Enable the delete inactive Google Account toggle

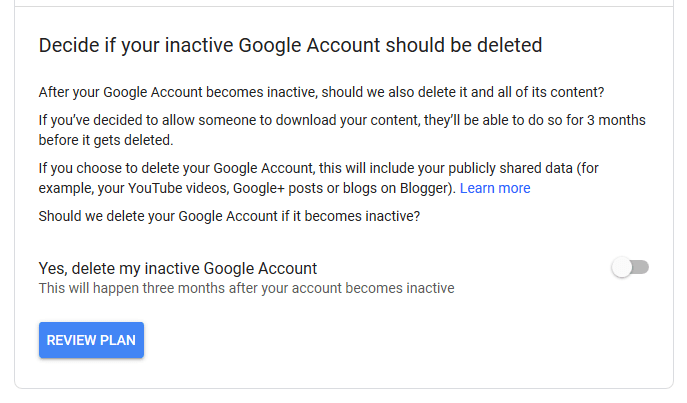(x=631, y=268)
